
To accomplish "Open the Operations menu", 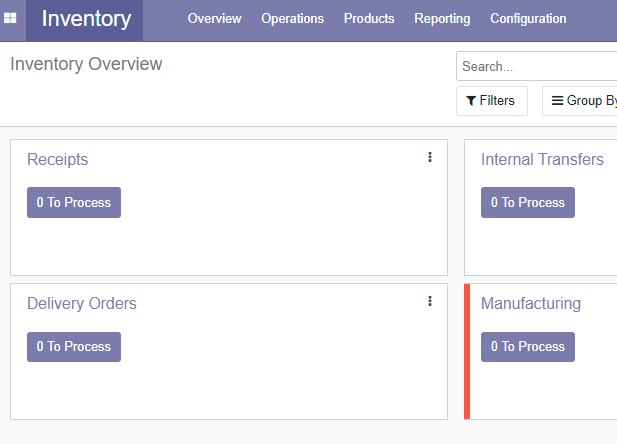I will (292, 18).
